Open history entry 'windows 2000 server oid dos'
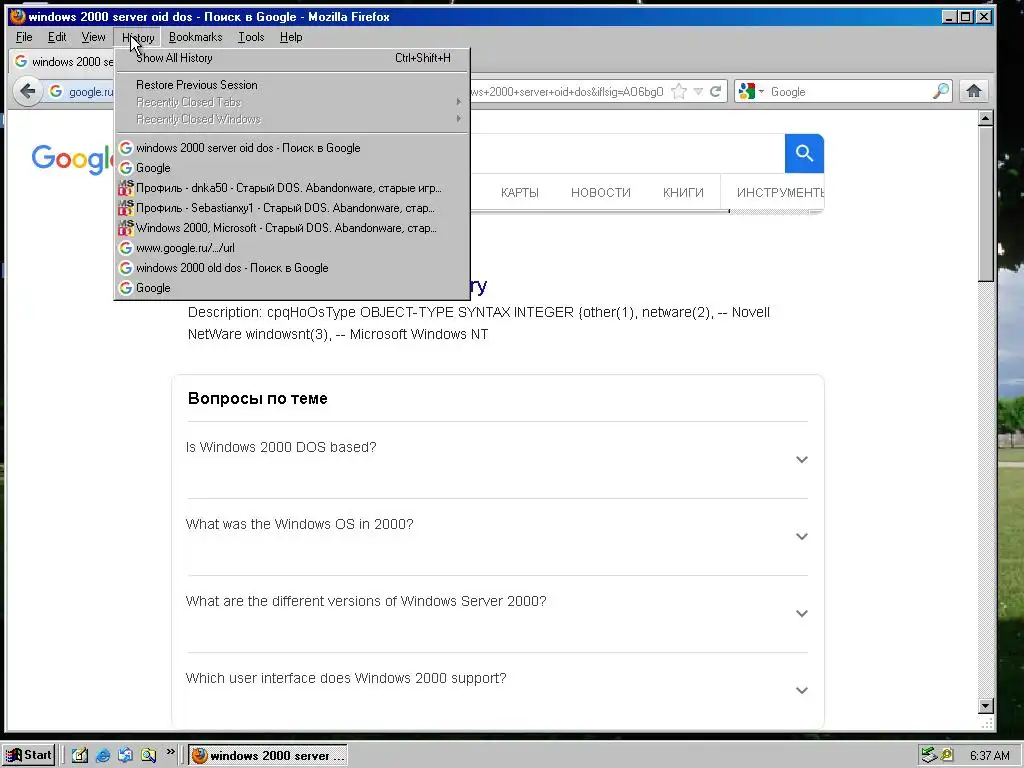1024x768 pixels. coord(292,148)
